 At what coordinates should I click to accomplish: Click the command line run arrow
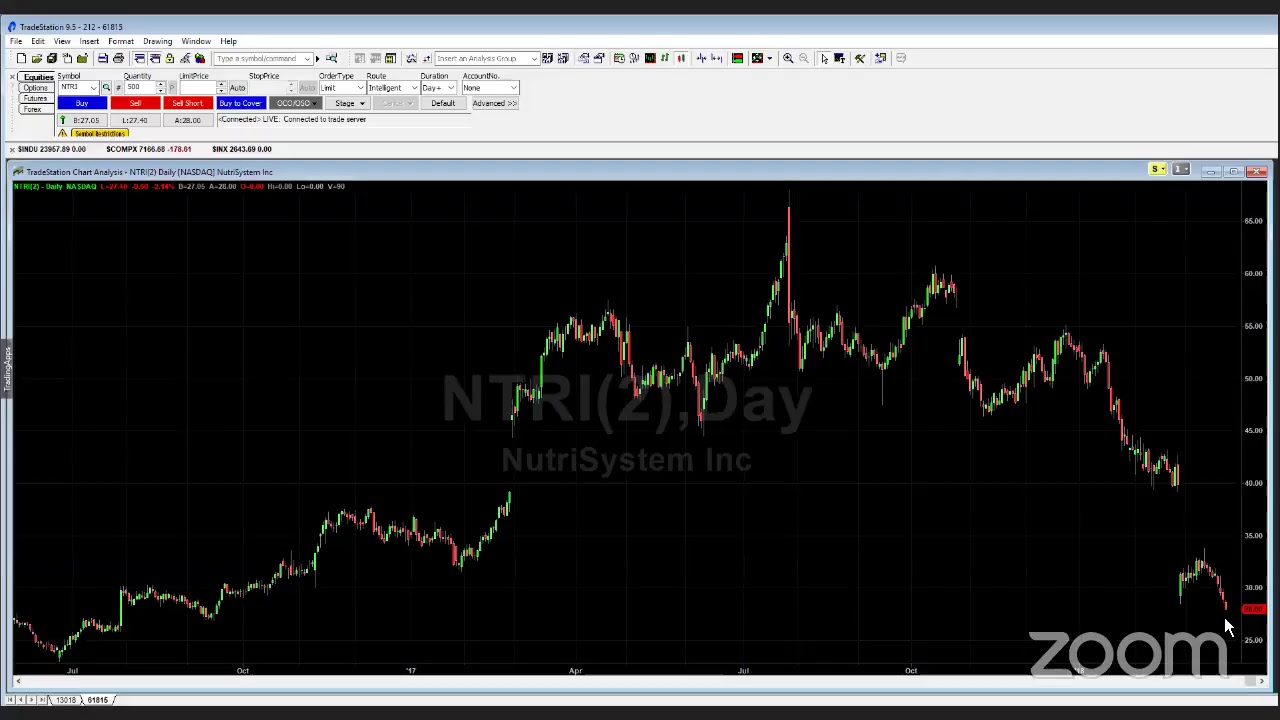click(318, 58)
